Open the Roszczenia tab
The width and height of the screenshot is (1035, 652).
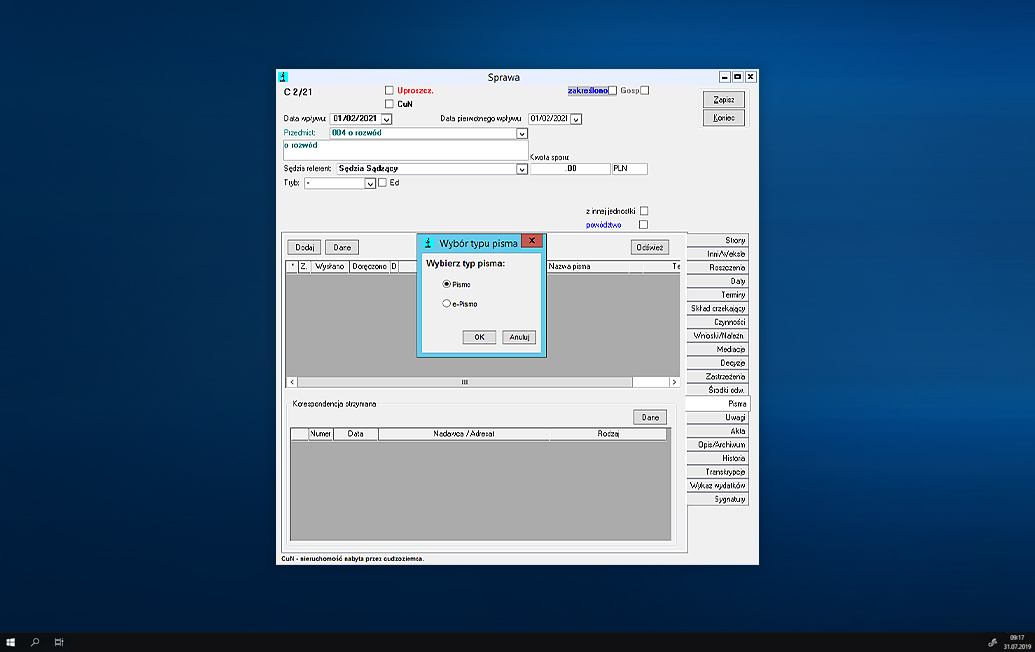point(718,267)
